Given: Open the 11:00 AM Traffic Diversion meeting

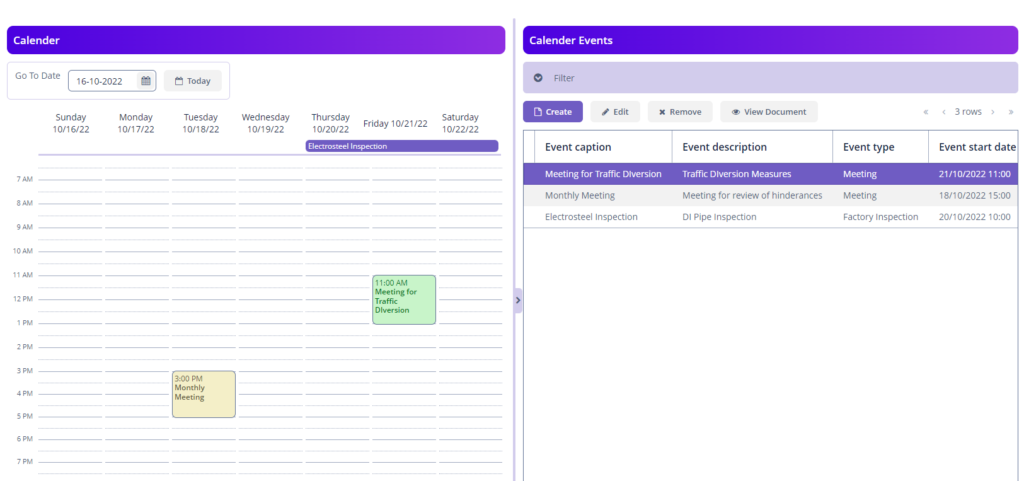Looking at the screenshot, I should [404, 299].
